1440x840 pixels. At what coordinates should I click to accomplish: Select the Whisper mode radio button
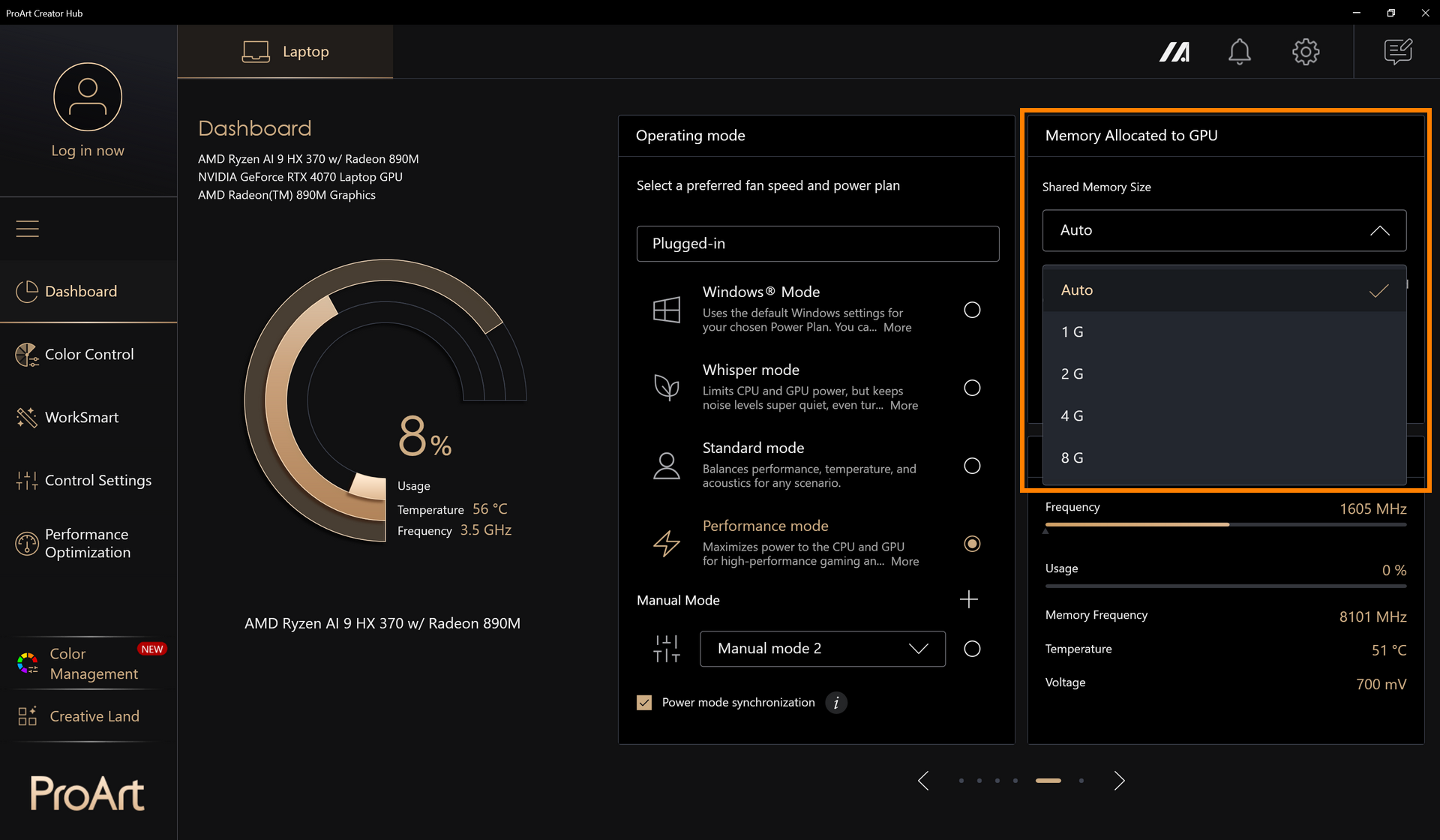[972, 388]
